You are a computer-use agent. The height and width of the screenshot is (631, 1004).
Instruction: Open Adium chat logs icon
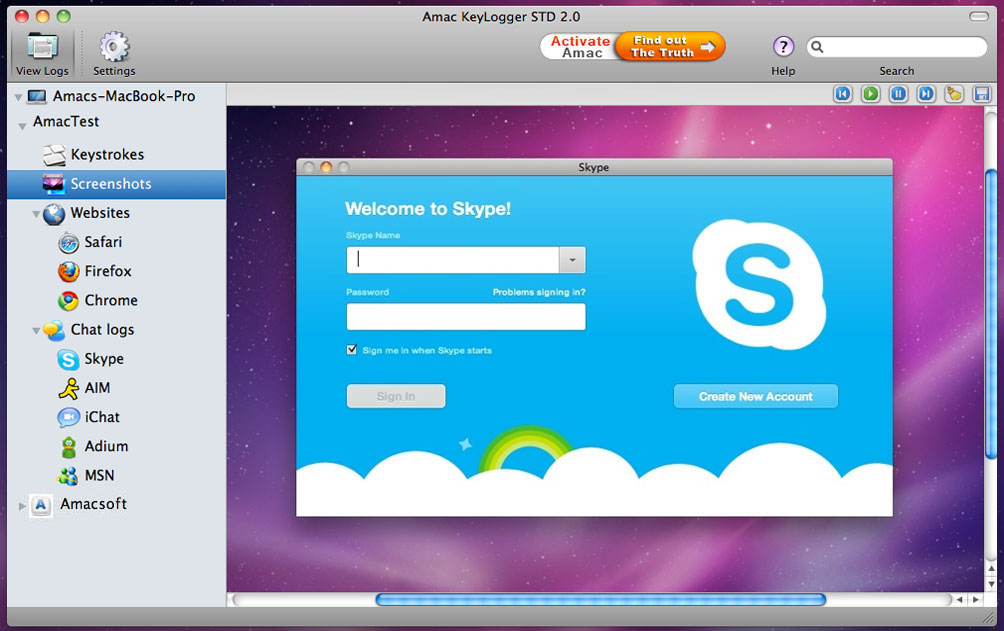pos(69,447)
